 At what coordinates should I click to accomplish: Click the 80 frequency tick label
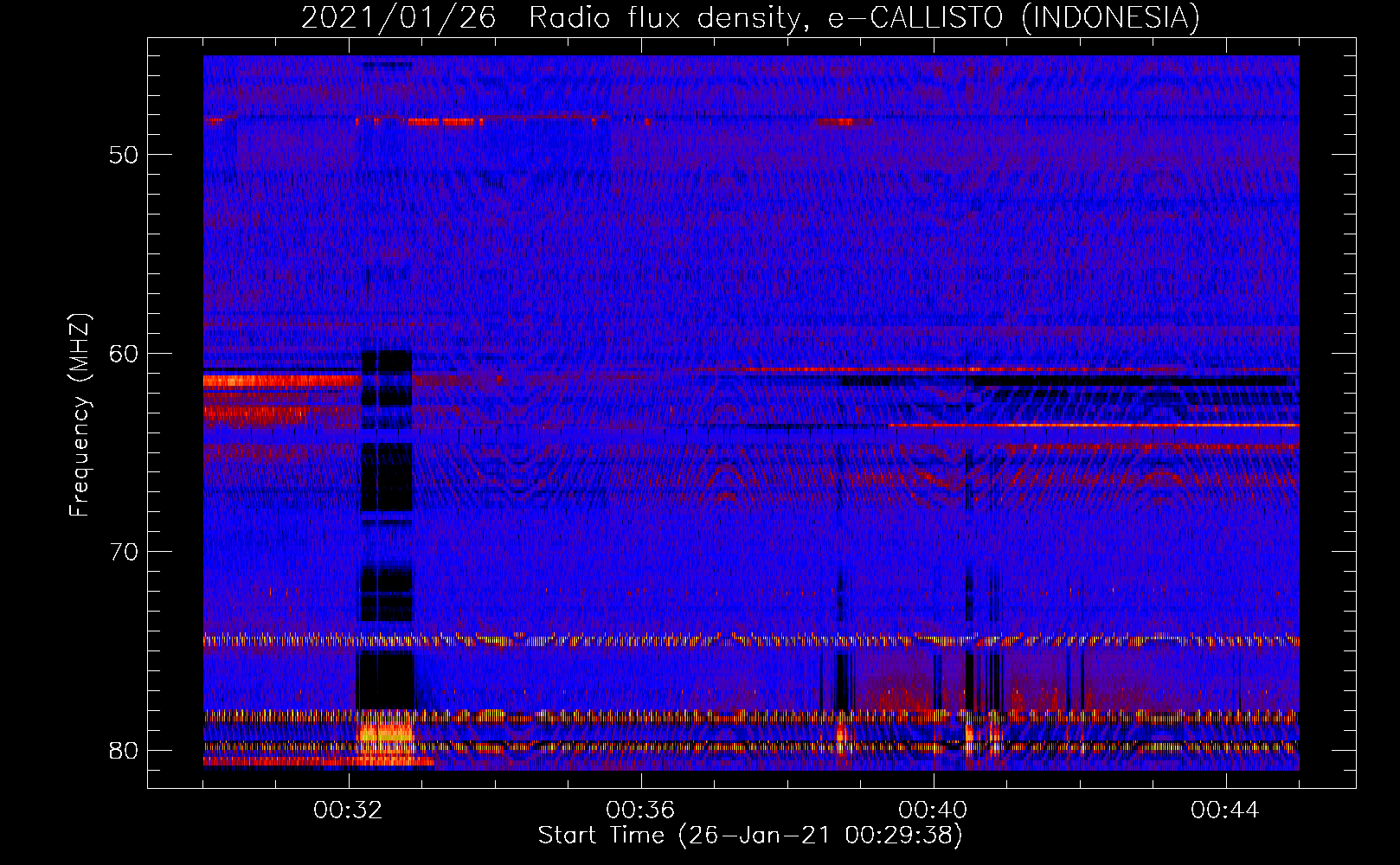pyautogui.click(x=124, y=750)
